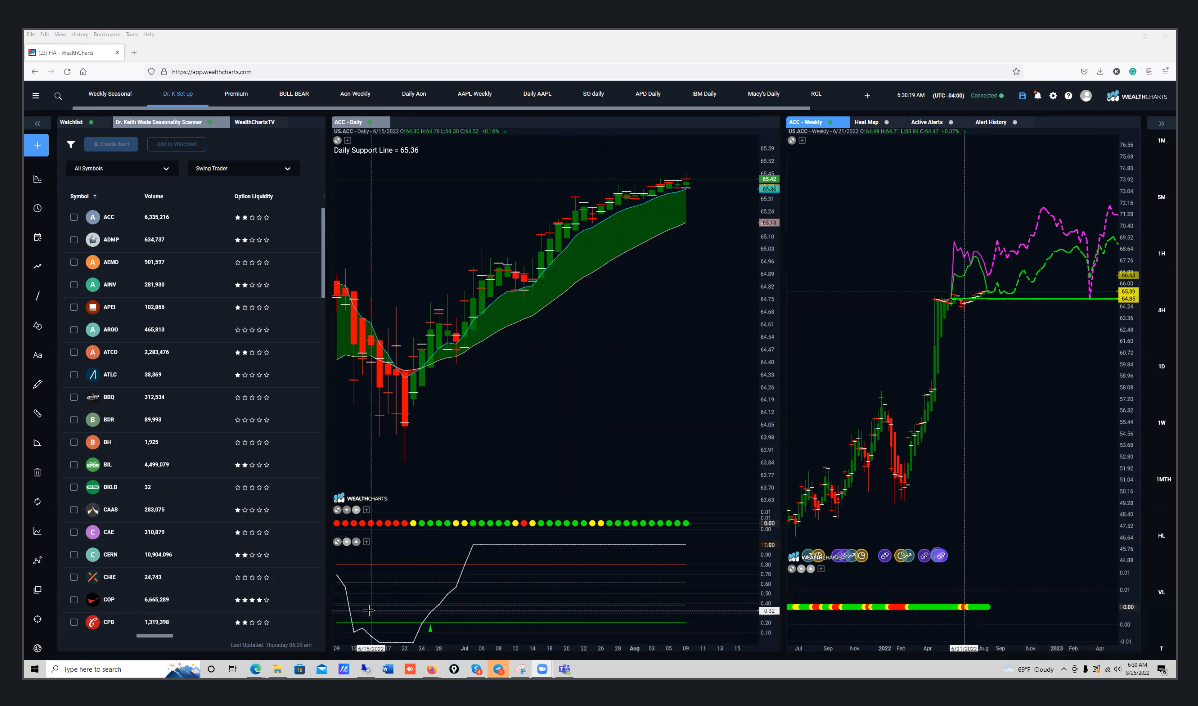The height and width of the screenshot is (706, 1198).
Task: Open the All Symbols dropdown
Action: 122,168
